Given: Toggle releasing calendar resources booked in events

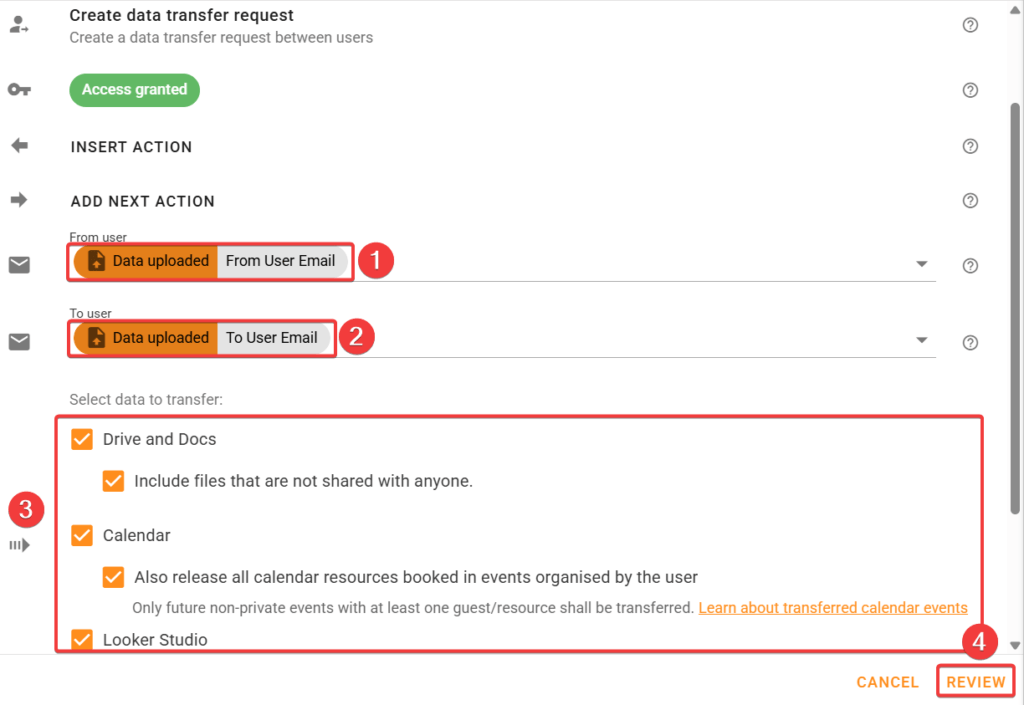Looking at the screenshot, I should 113,577.
